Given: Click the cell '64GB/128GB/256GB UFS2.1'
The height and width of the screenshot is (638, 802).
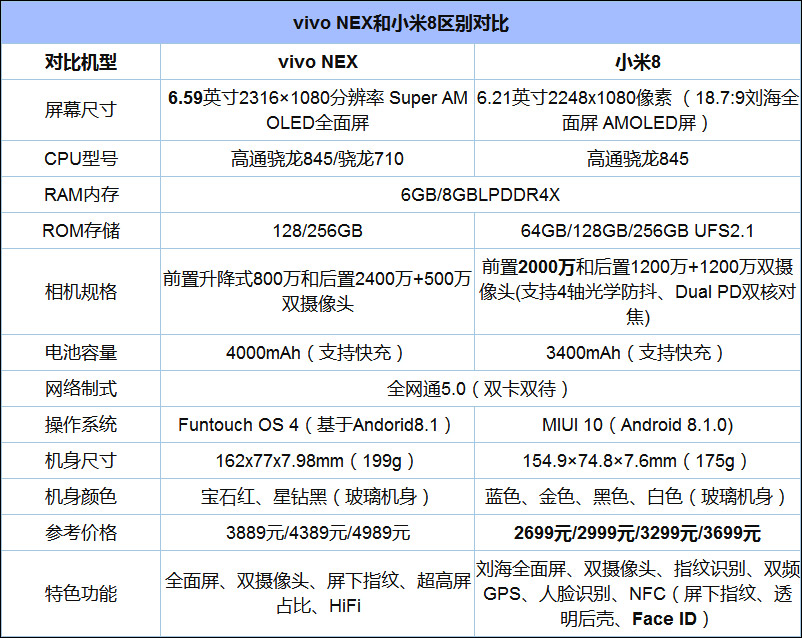Looking at the screenshot, I should coord(637,231).
